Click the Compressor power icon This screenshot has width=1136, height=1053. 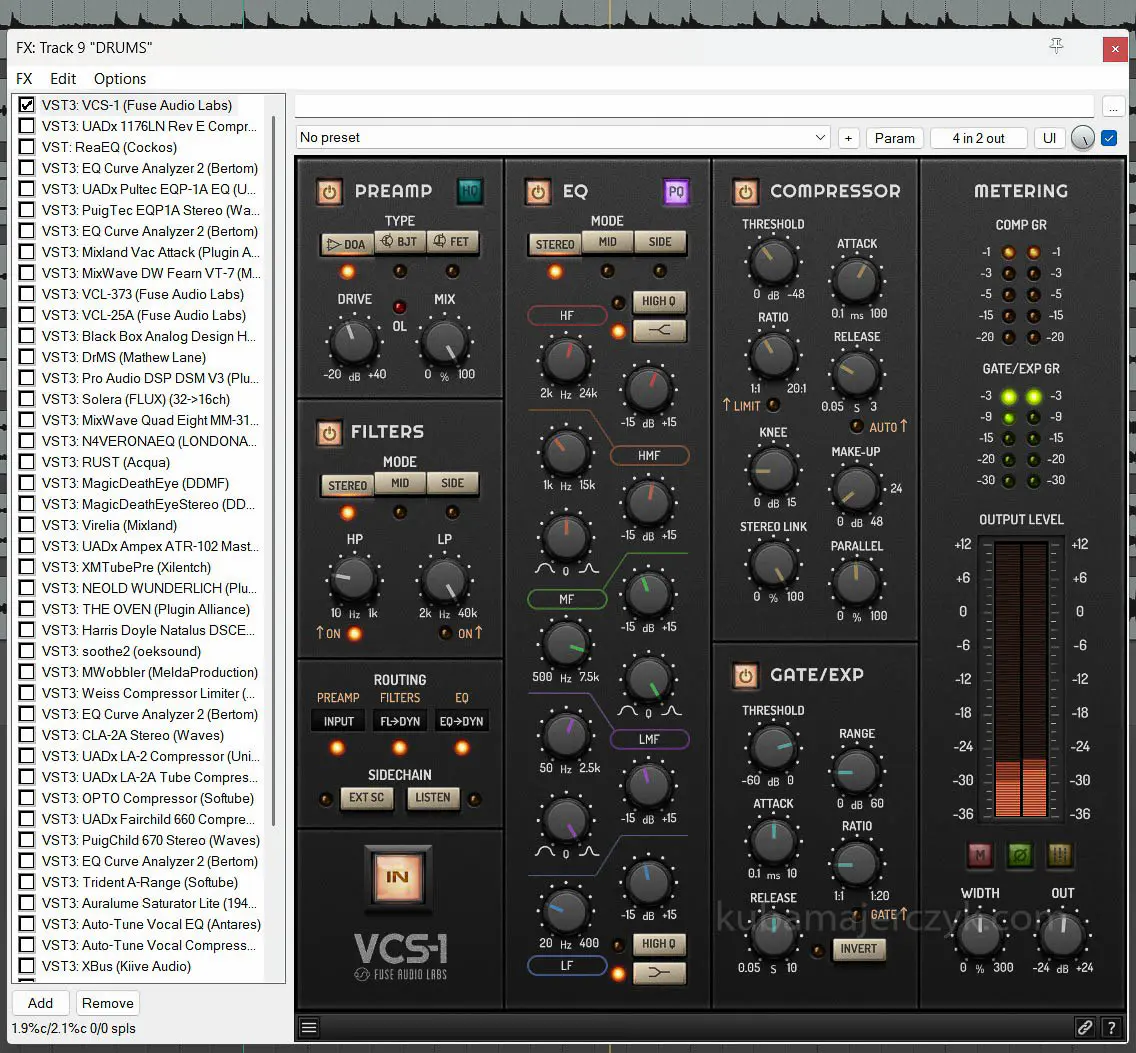[x=745, y=191]
